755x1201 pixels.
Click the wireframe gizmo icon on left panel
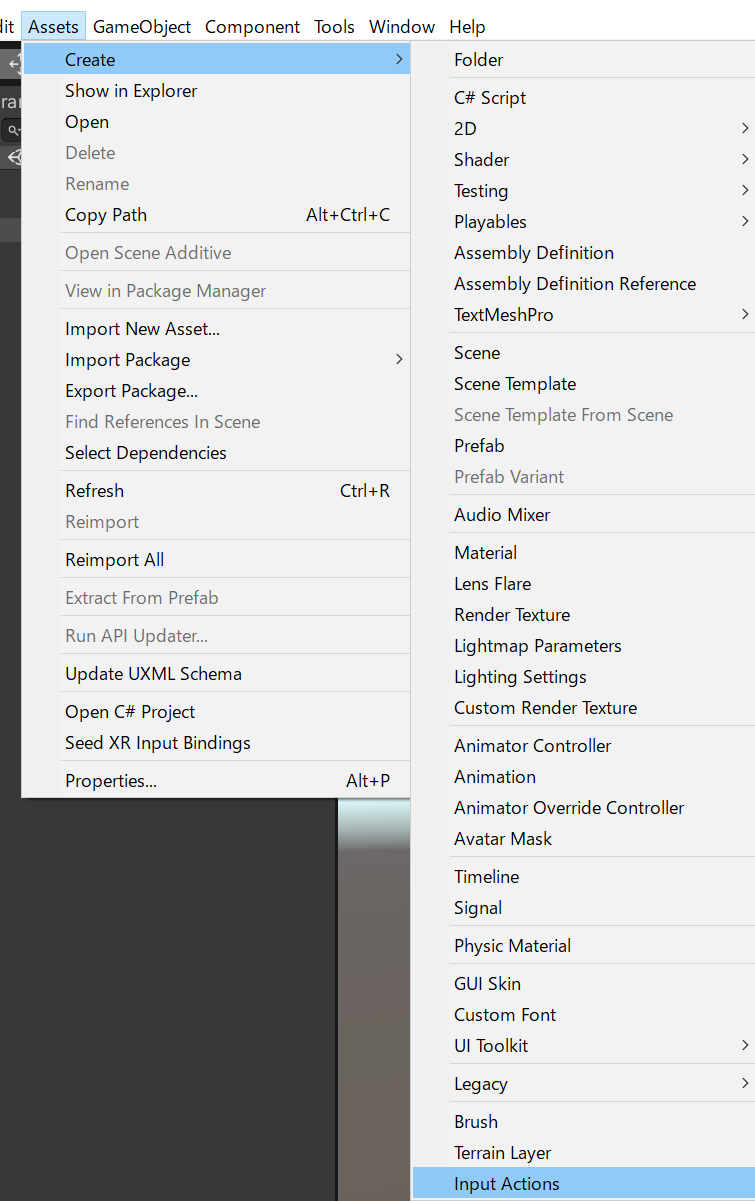(x=15, y=158)
